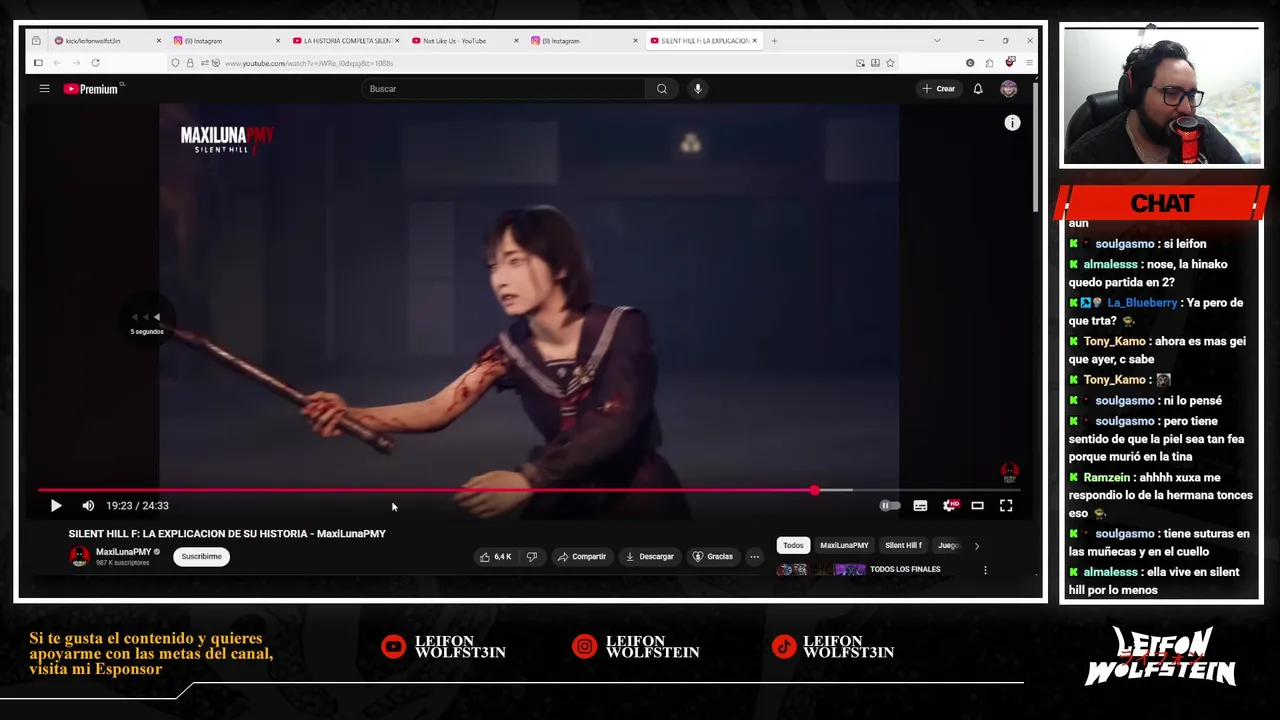Open YouTube notifications bell
The image size is (1280, 720).
(978, 89)
